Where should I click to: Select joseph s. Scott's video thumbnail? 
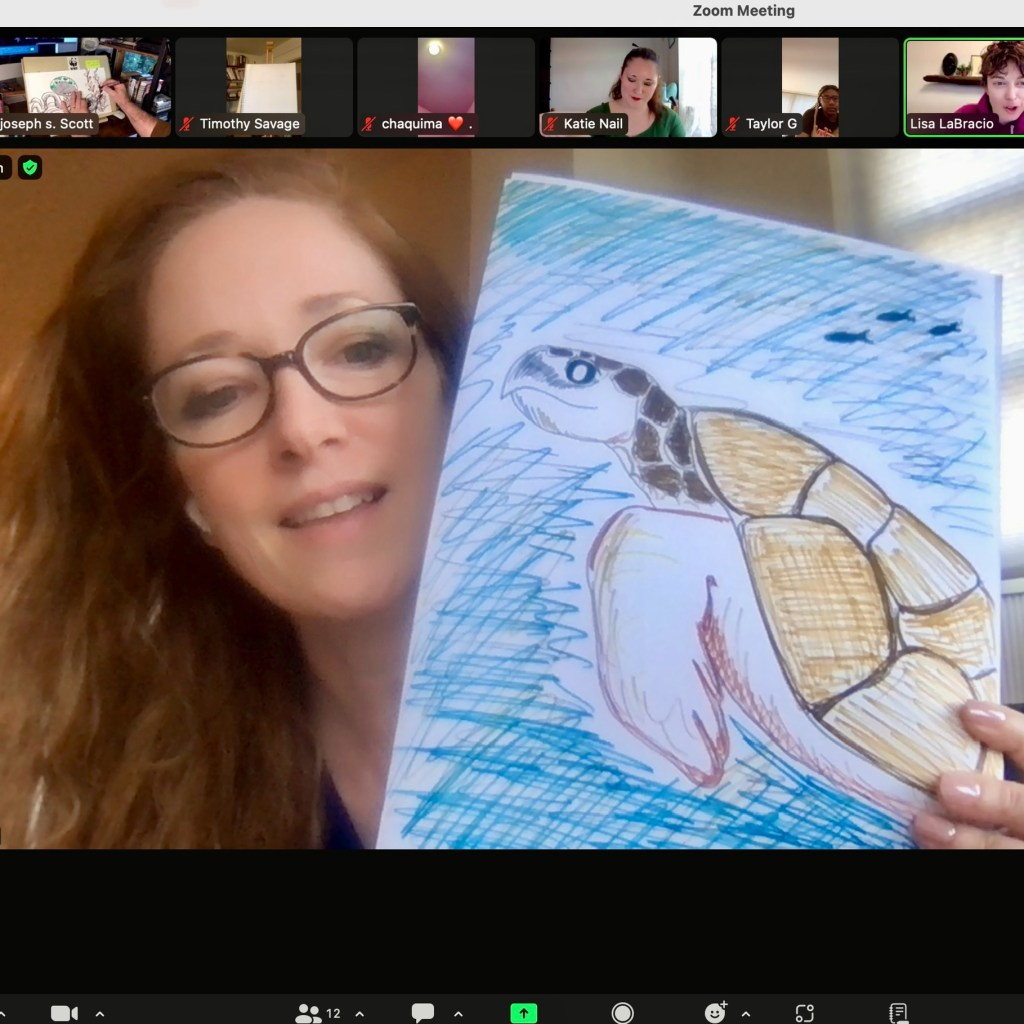tap(84, 87)
